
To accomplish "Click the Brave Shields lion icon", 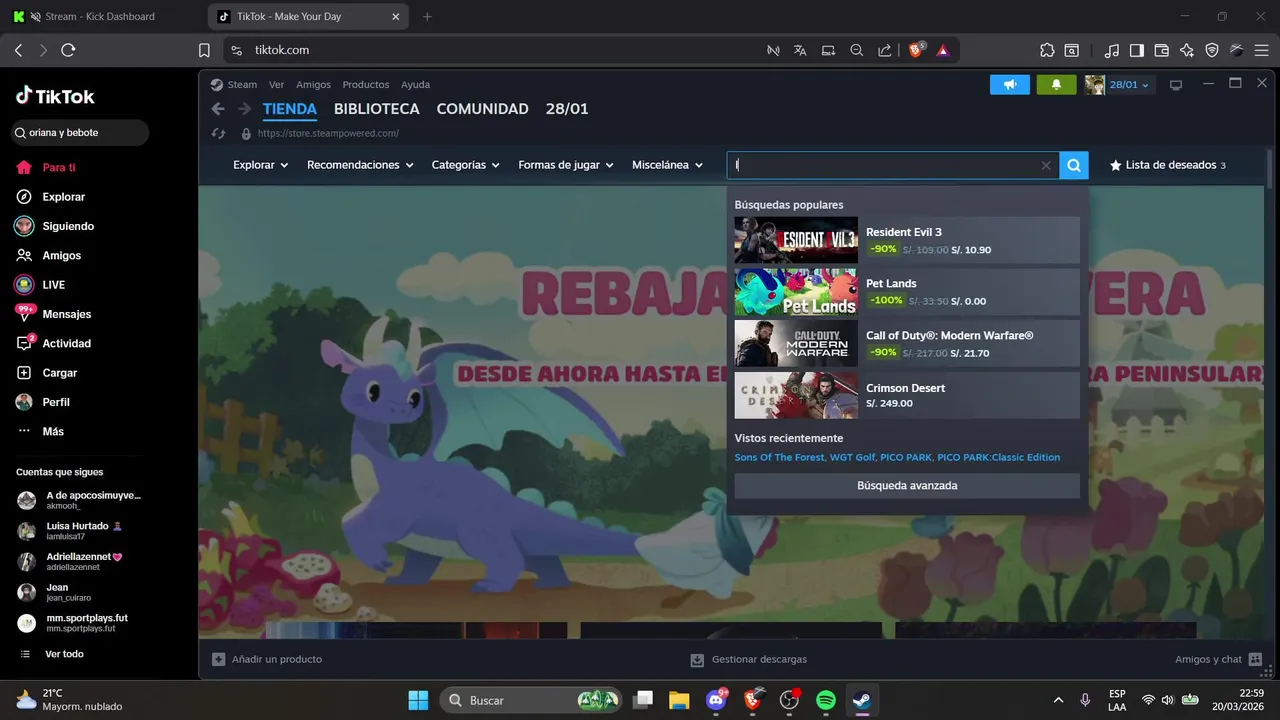I will pos(916,50).
